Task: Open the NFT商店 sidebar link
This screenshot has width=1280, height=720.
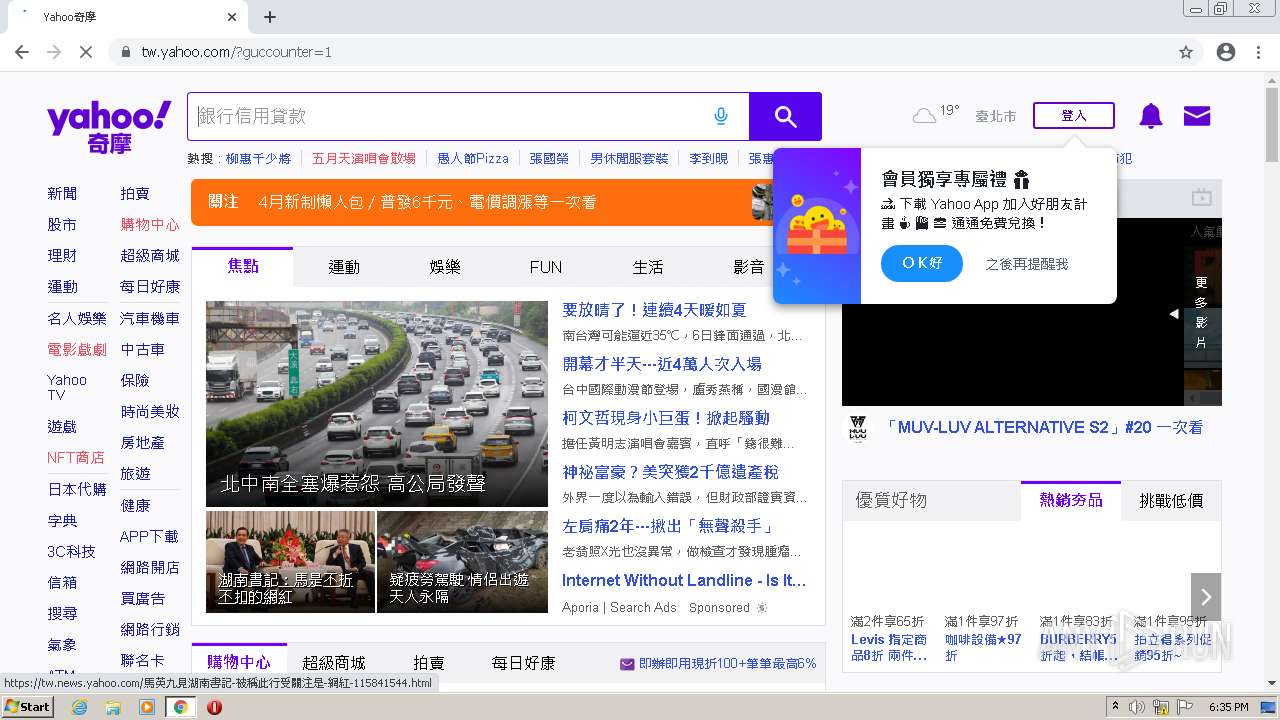Action: click(76, 457)
